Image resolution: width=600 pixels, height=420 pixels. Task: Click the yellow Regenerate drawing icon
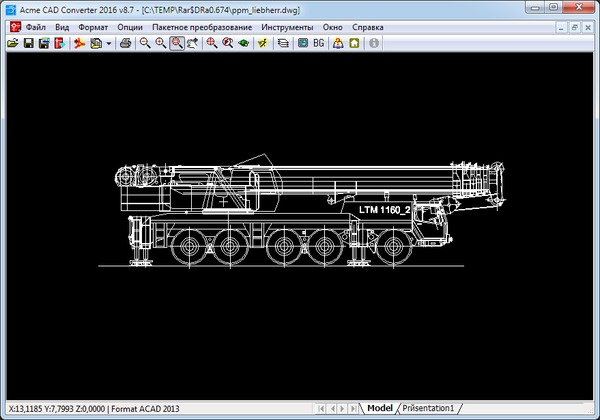263,43
